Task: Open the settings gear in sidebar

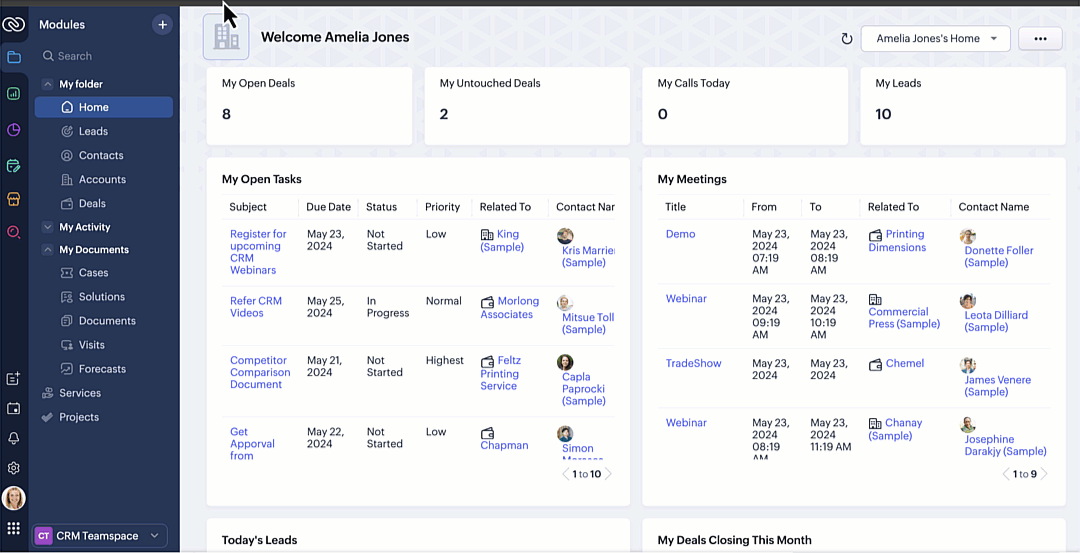Action: (x=14, y=468)
